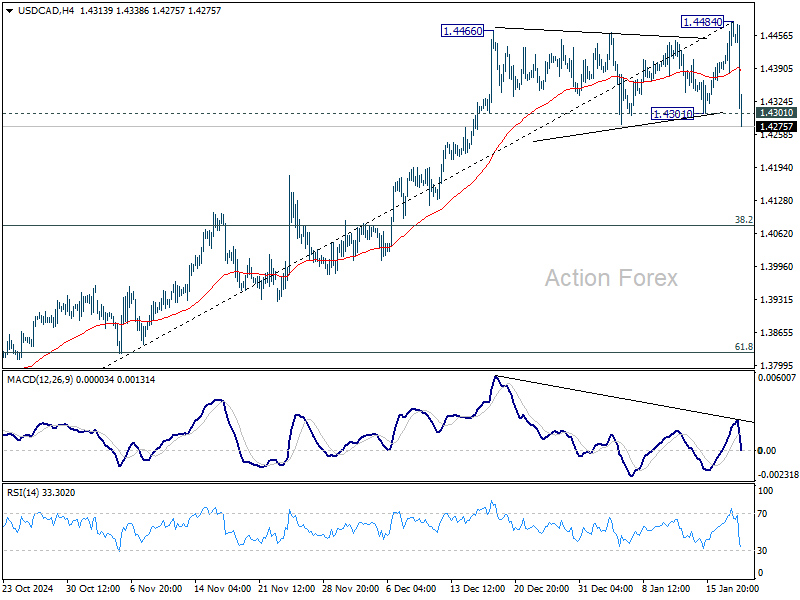Click the 38.2 Fibonacci level label

point(743,220)
